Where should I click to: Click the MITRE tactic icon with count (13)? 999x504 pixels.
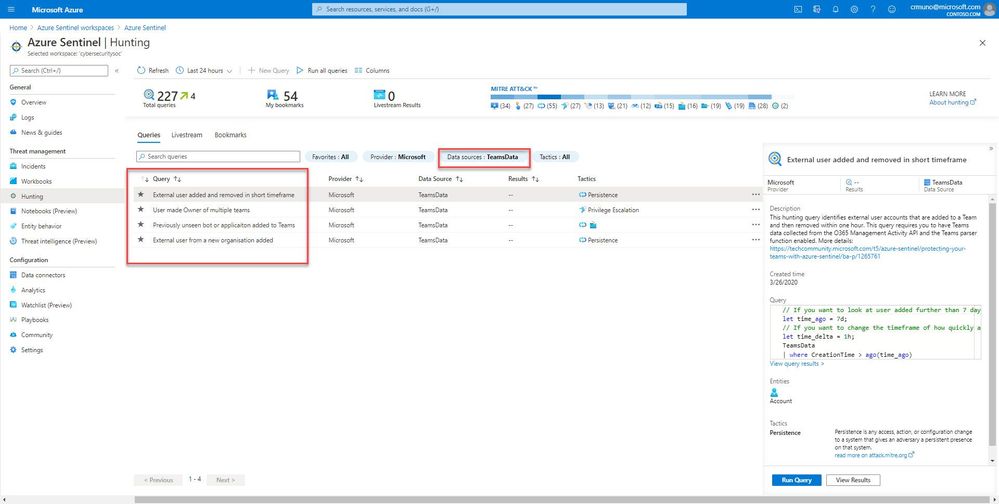pyautogui.click(x=588, y=106)
